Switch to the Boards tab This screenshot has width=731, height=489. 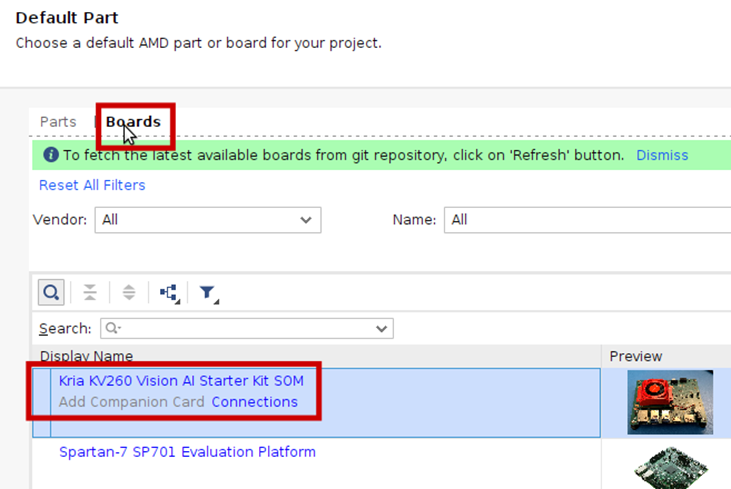point(133,122)
